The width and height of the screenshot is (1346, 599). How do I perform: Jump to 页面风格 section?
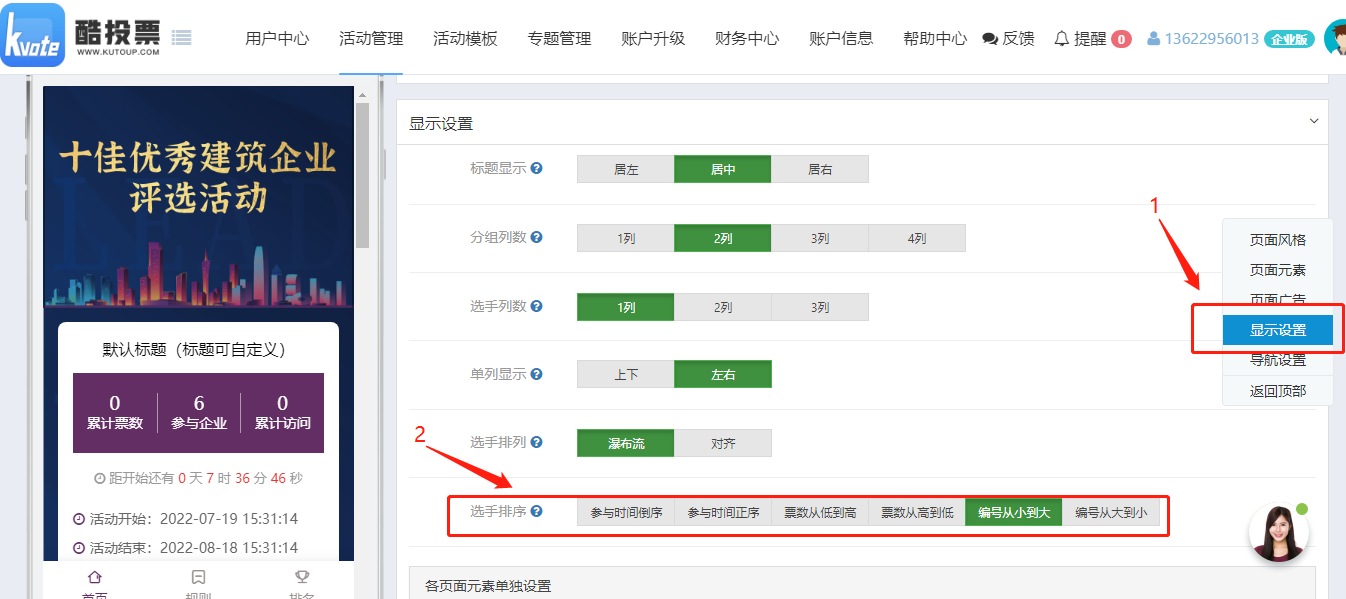pyautogui.click(x=1278, y=240)
